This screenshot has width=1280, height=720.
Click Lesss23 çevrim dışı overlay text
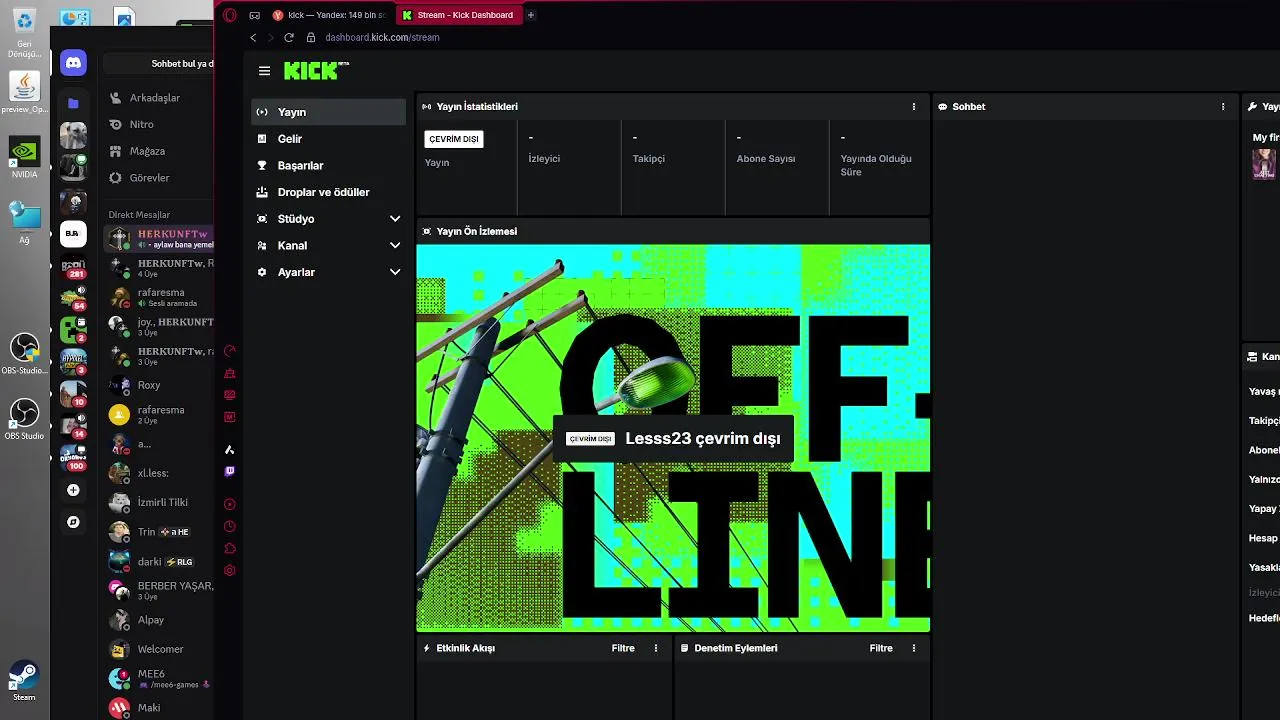tap(702, 439)
